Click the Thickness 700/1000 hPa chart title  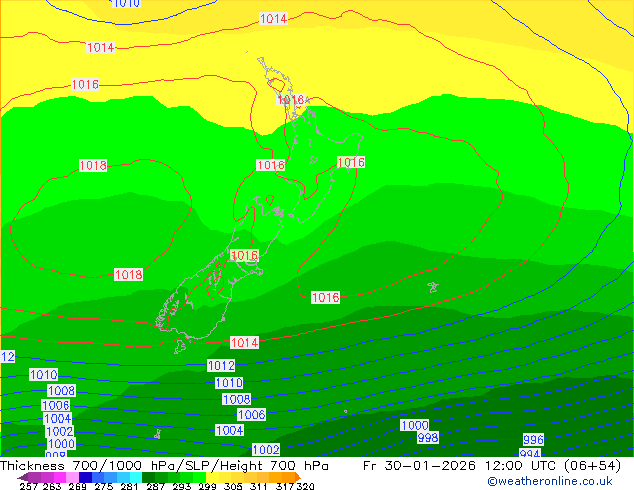[165, 466]
